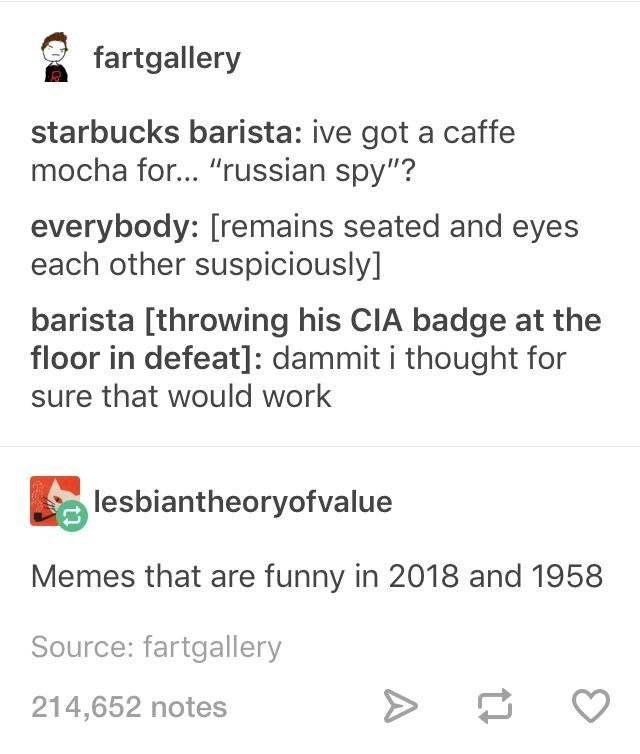Click the 'sure that would work' line
640x754 pixels.
(181, 396)
